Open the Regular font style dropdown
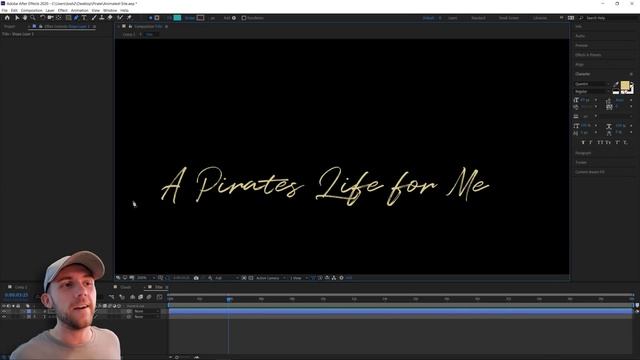This screenshot has height=360, width=640. (592, 92)
